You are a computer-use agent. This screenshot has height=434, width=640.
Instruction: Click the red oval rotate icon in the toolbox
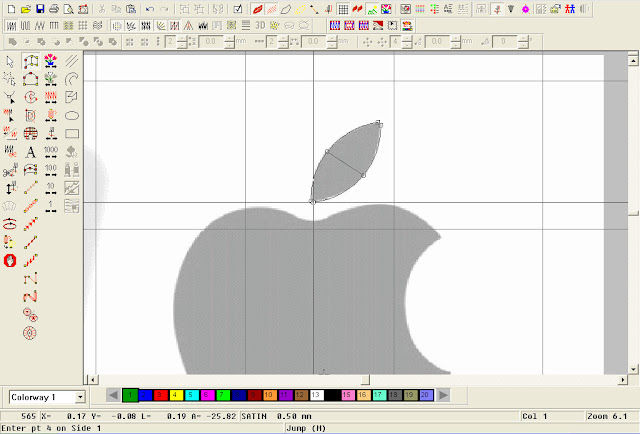(x=10, y=224)
